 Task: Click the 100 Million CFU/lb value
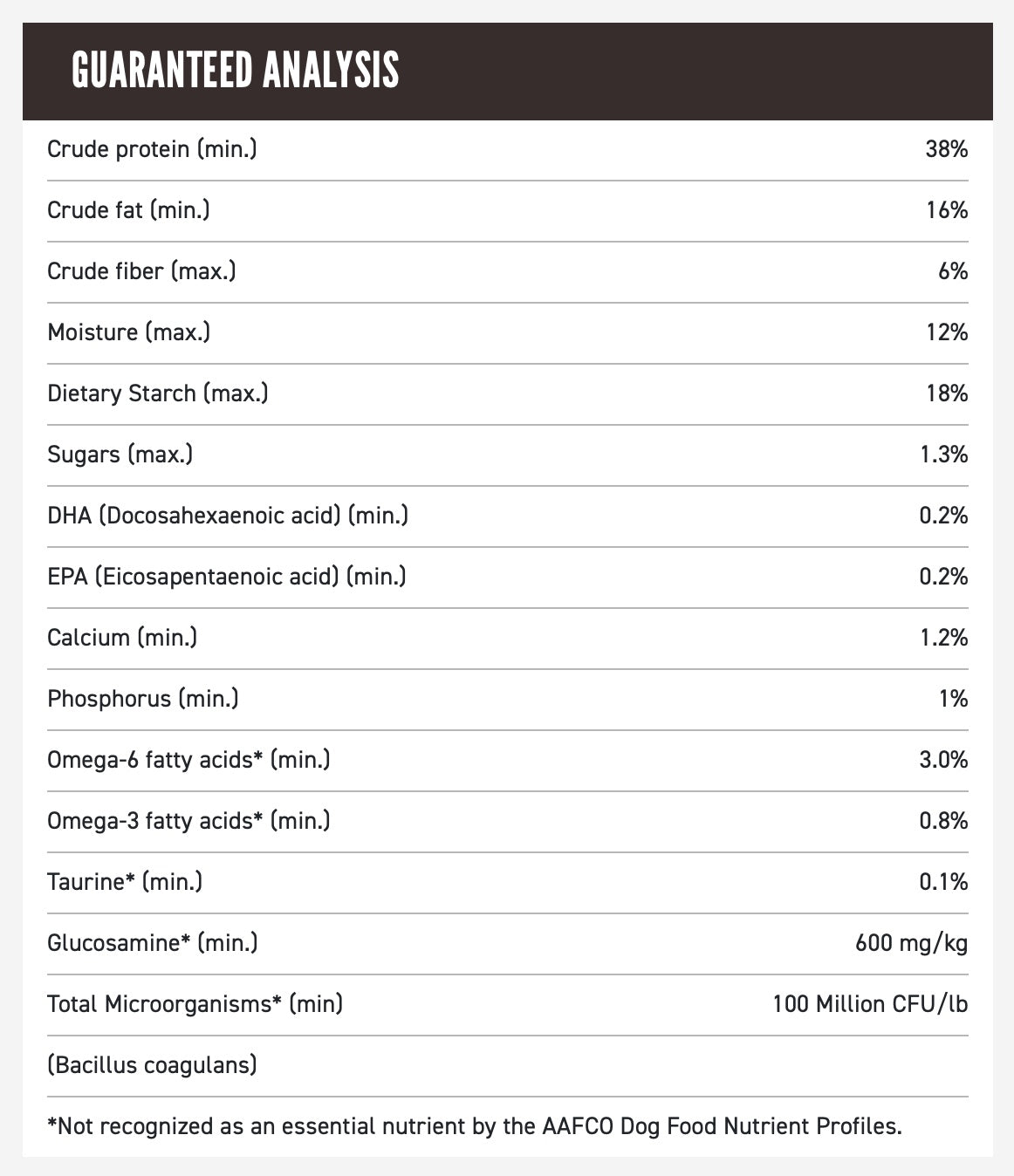(x=870, y=1004)
